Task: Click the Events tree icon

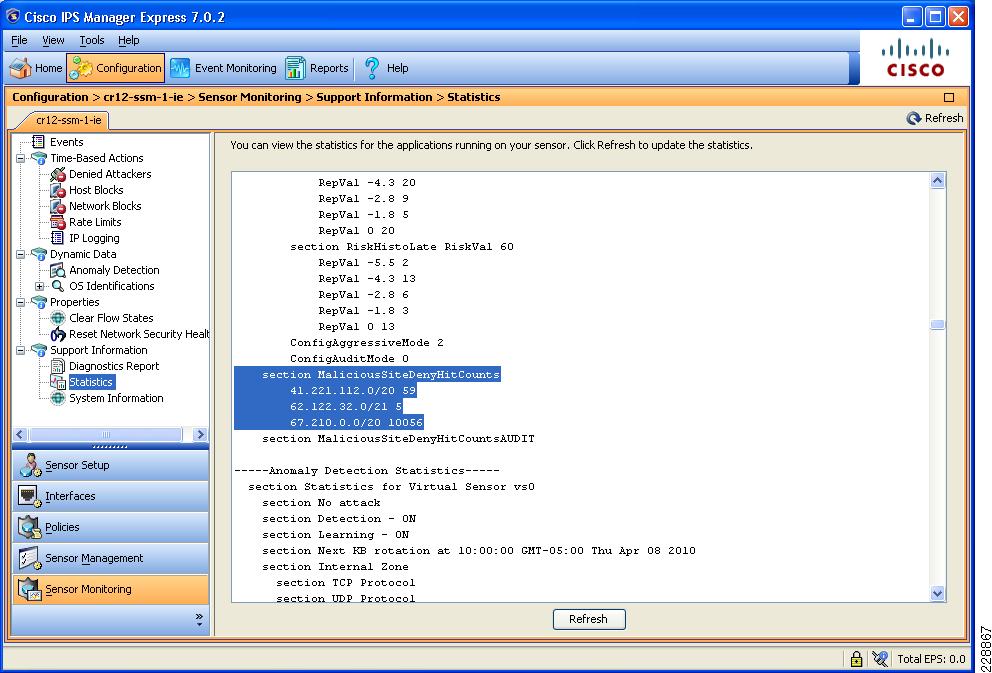Action: pos(39,142)
